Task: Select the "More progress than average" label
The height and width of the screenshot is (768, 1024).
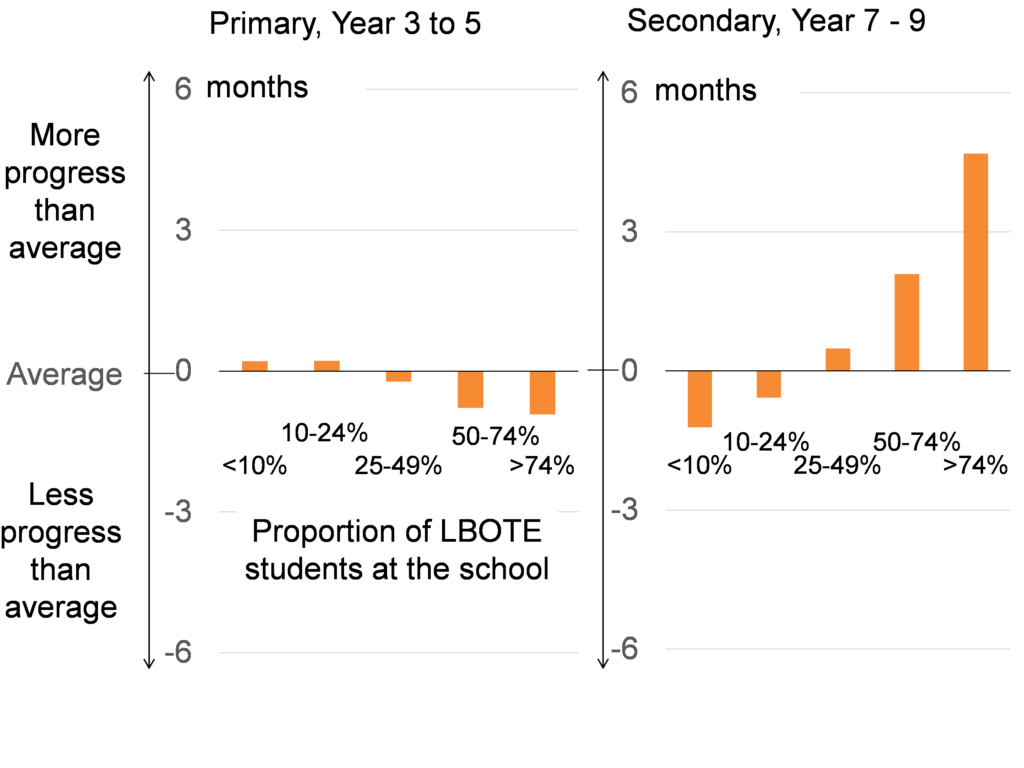Action: (65, 191)
